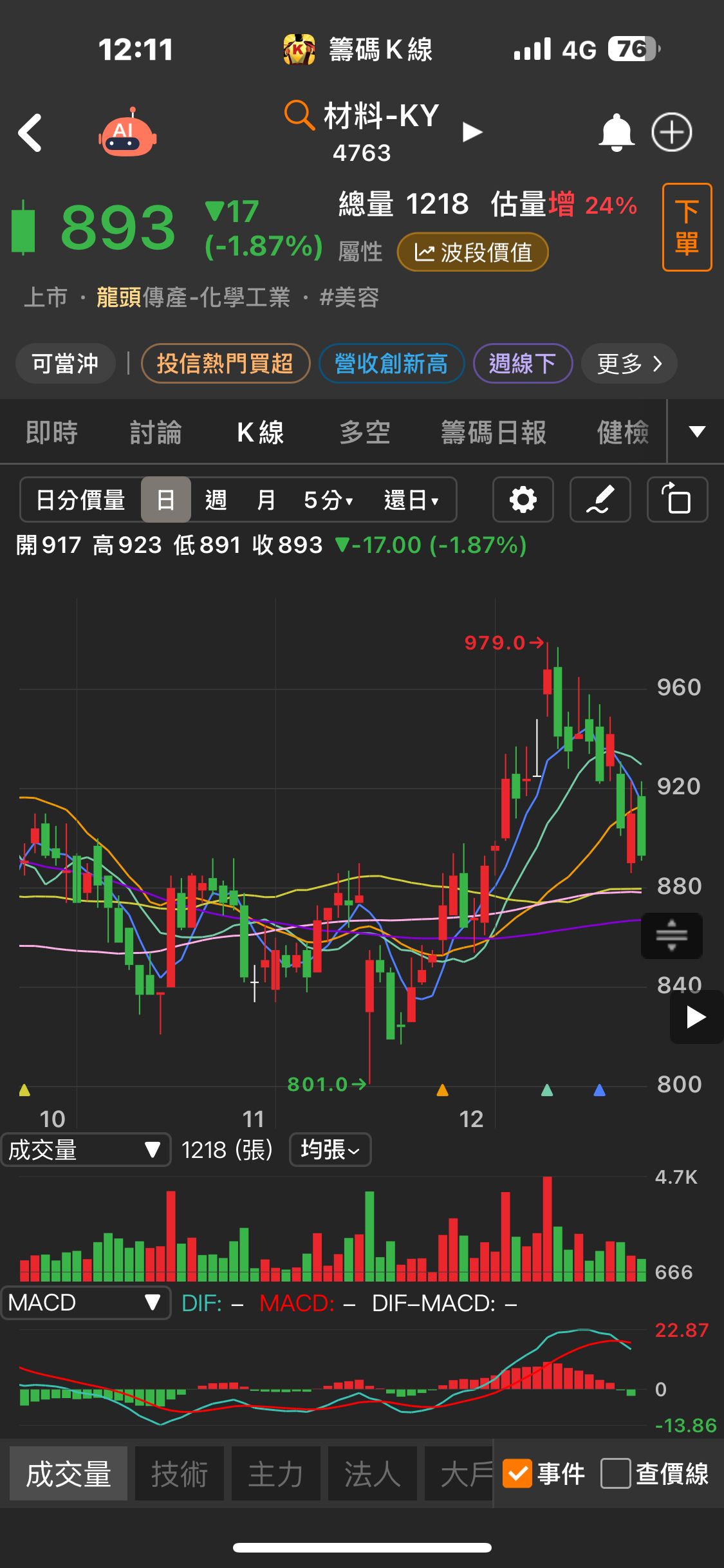Select bottom 法人 indicator group
Viewport: 724px width, 1568px height.
click(x=373, y=1473)
